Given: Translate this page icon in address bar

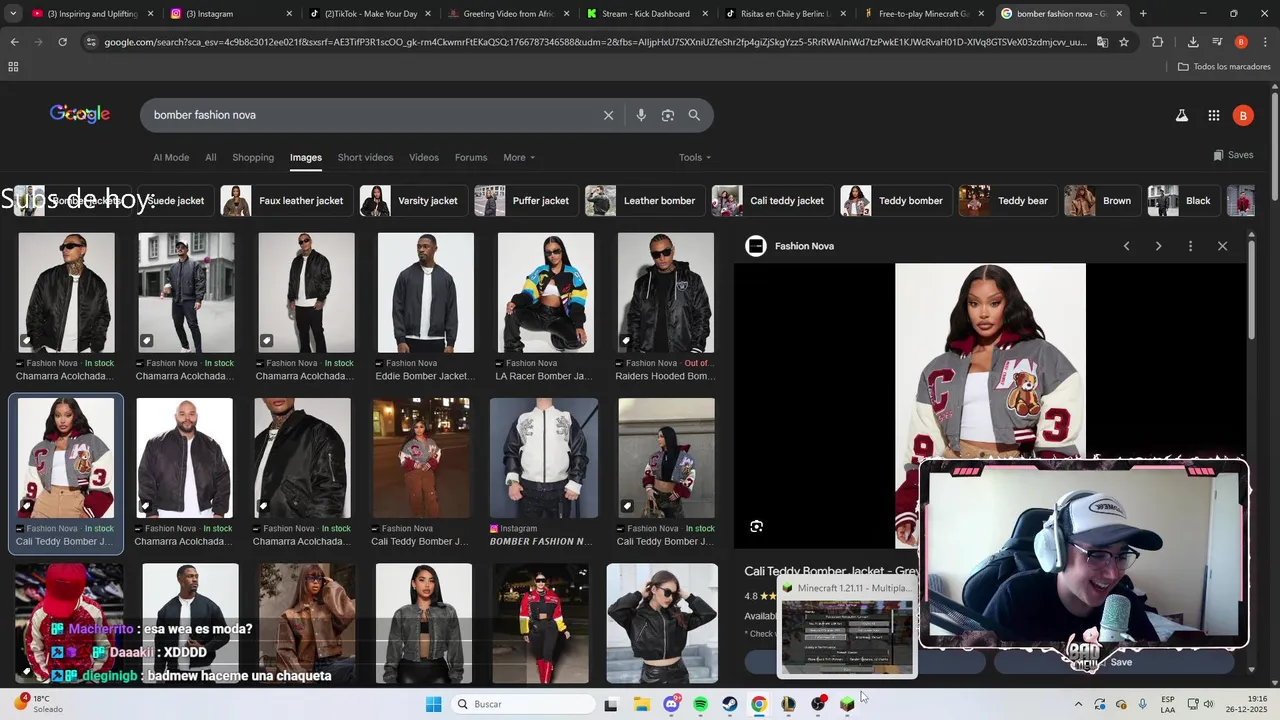Looking at the screenshot, I should coord(1102,42).
